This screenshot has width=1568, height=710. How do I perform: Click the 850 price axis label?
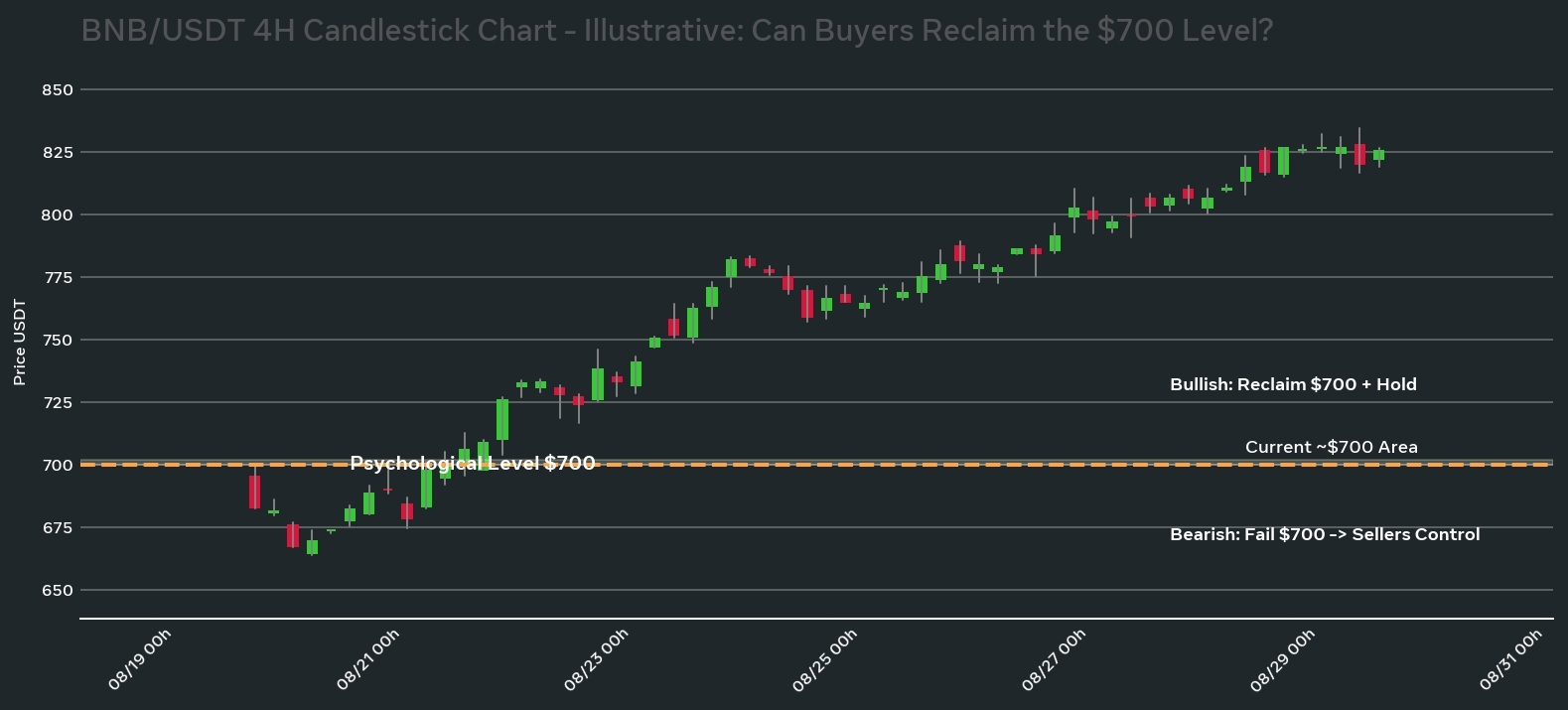(58, 89)
